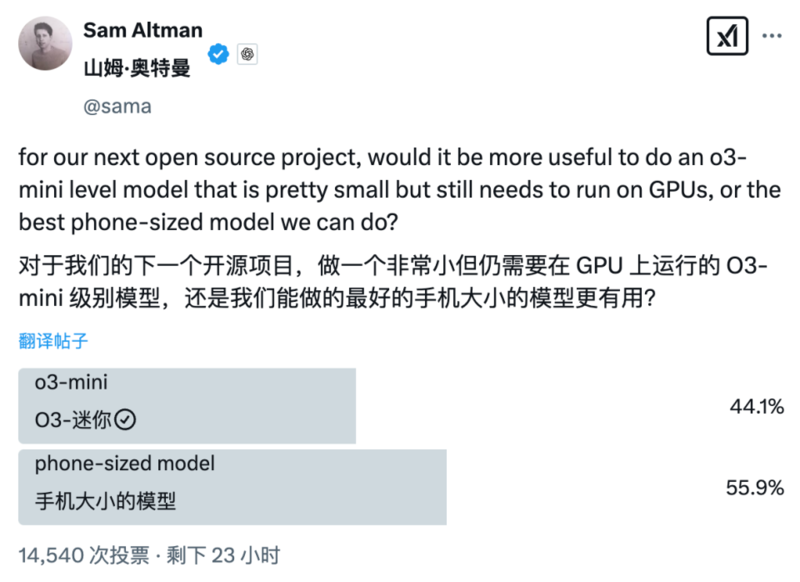800x582 pixels.
Task: Click the 55.9% poll result percentage
Action: point(755,488)
